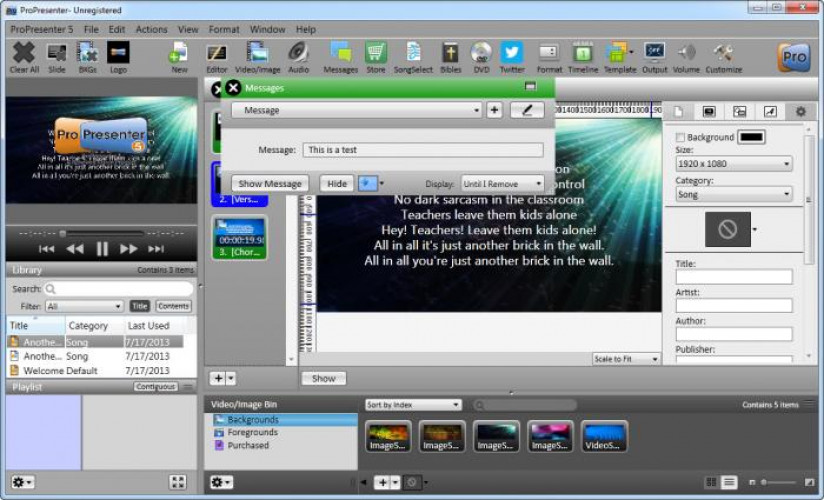Click the BKGs clear icon

(x=87, y=57)
